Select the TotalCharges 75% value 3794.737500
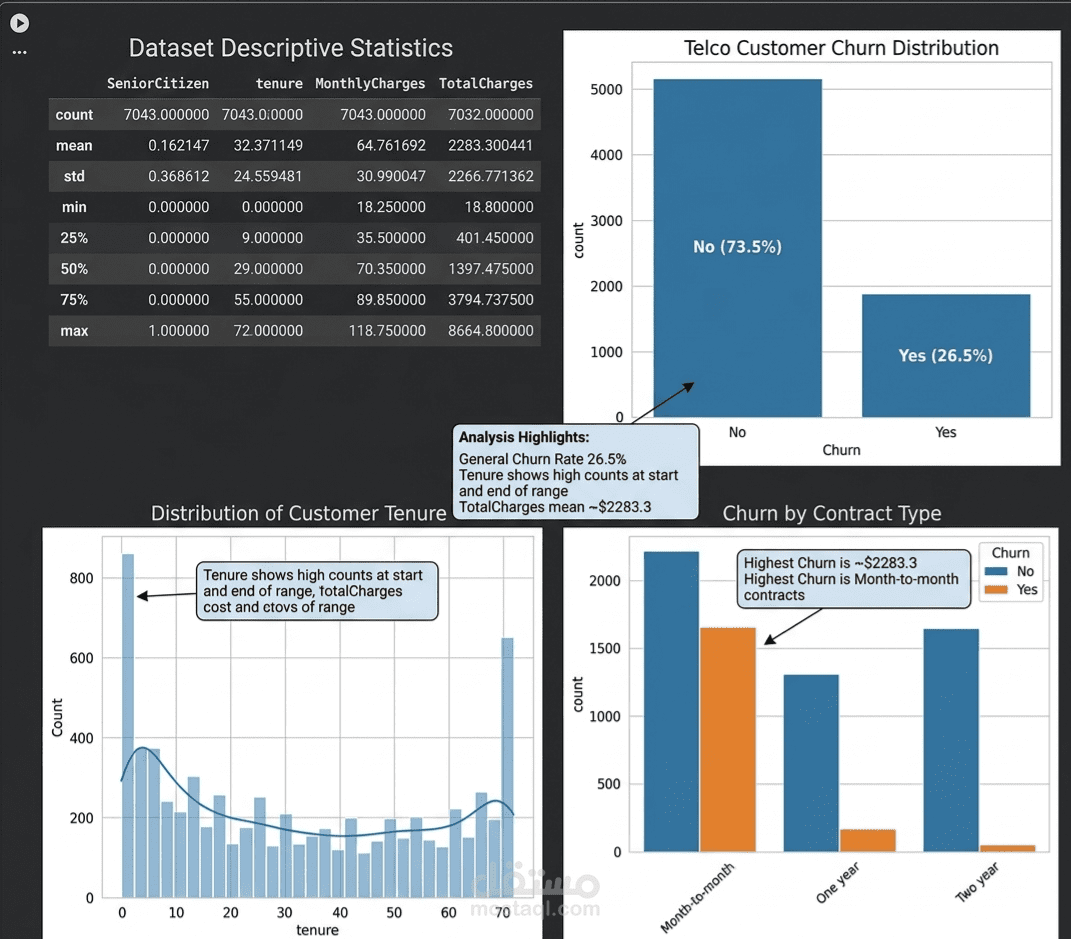The image size is (1071, 939). pos(490,300)
